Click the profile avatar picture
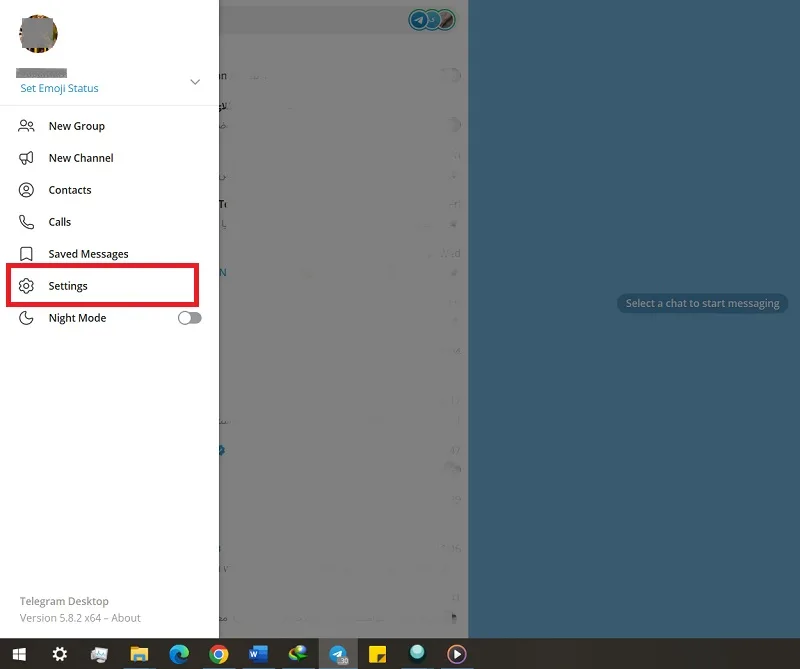This screenshot has width=800, height=669. (38, 34)
